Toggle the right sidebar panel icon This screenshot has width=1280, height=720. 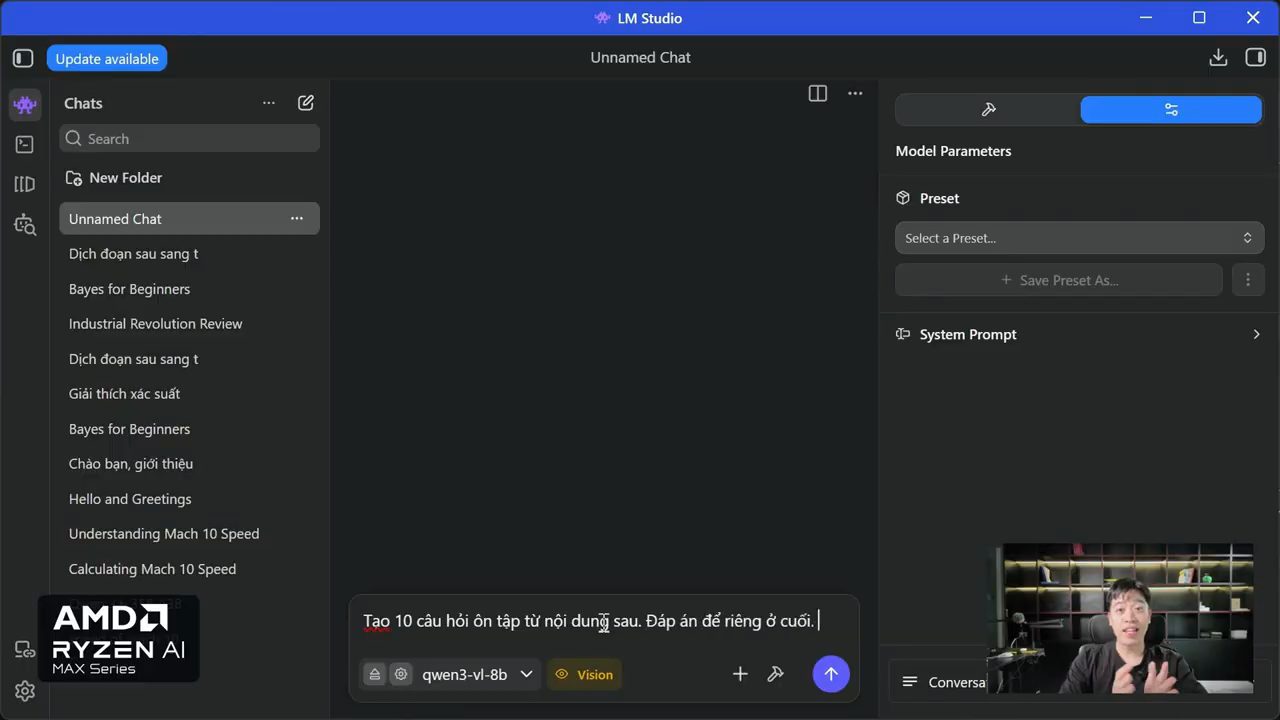(x=1255, y=57)
